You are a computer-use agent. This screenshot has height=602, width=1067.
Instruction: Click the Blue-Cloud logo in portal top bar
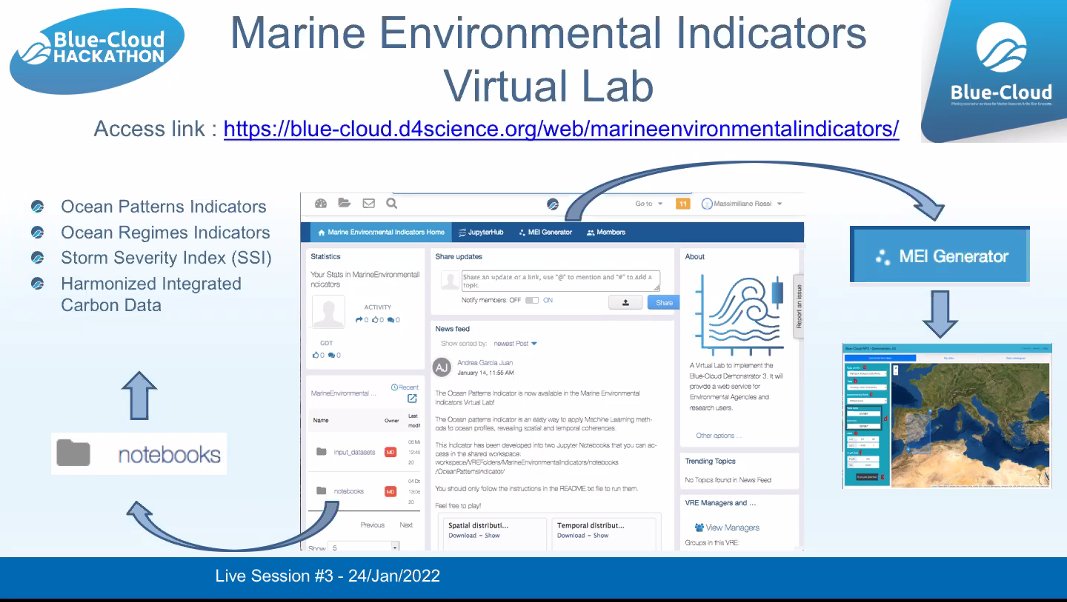click(553, 204)
